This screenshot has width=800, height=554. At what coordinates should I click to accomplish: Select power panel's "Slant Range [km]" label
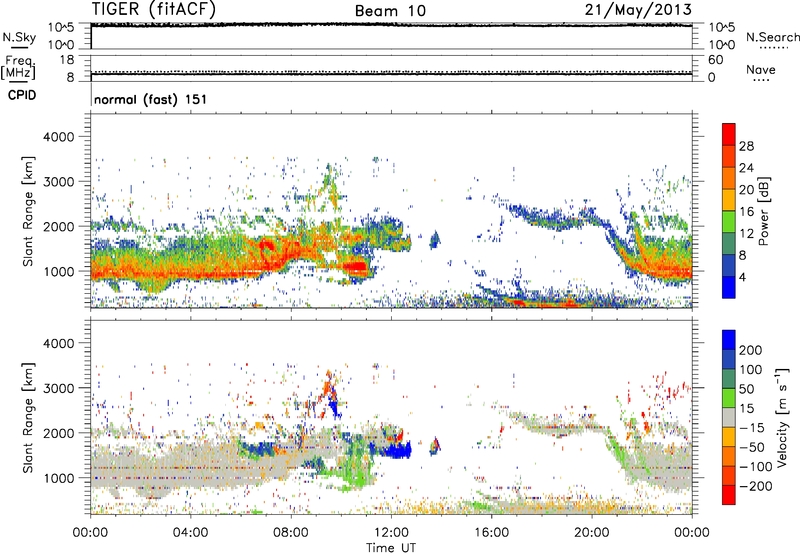click(28, 211)
